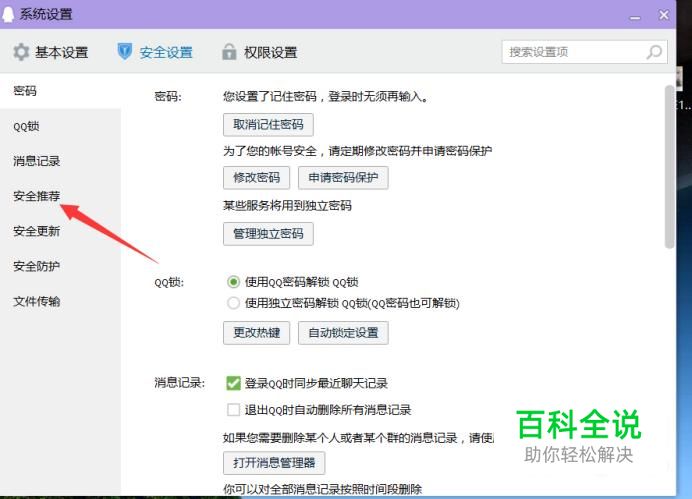
Task: Click the 更改热键 button
Action: click(x=256, y=333)
